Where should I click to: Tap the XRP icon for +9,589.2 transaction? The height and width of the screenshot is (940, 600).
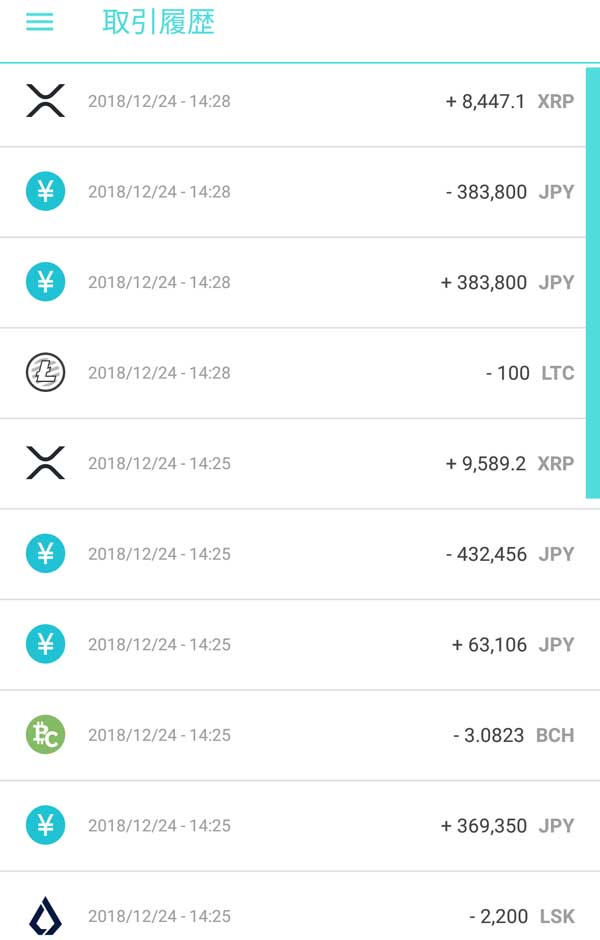pyautogui.click(x=45, y=463)
